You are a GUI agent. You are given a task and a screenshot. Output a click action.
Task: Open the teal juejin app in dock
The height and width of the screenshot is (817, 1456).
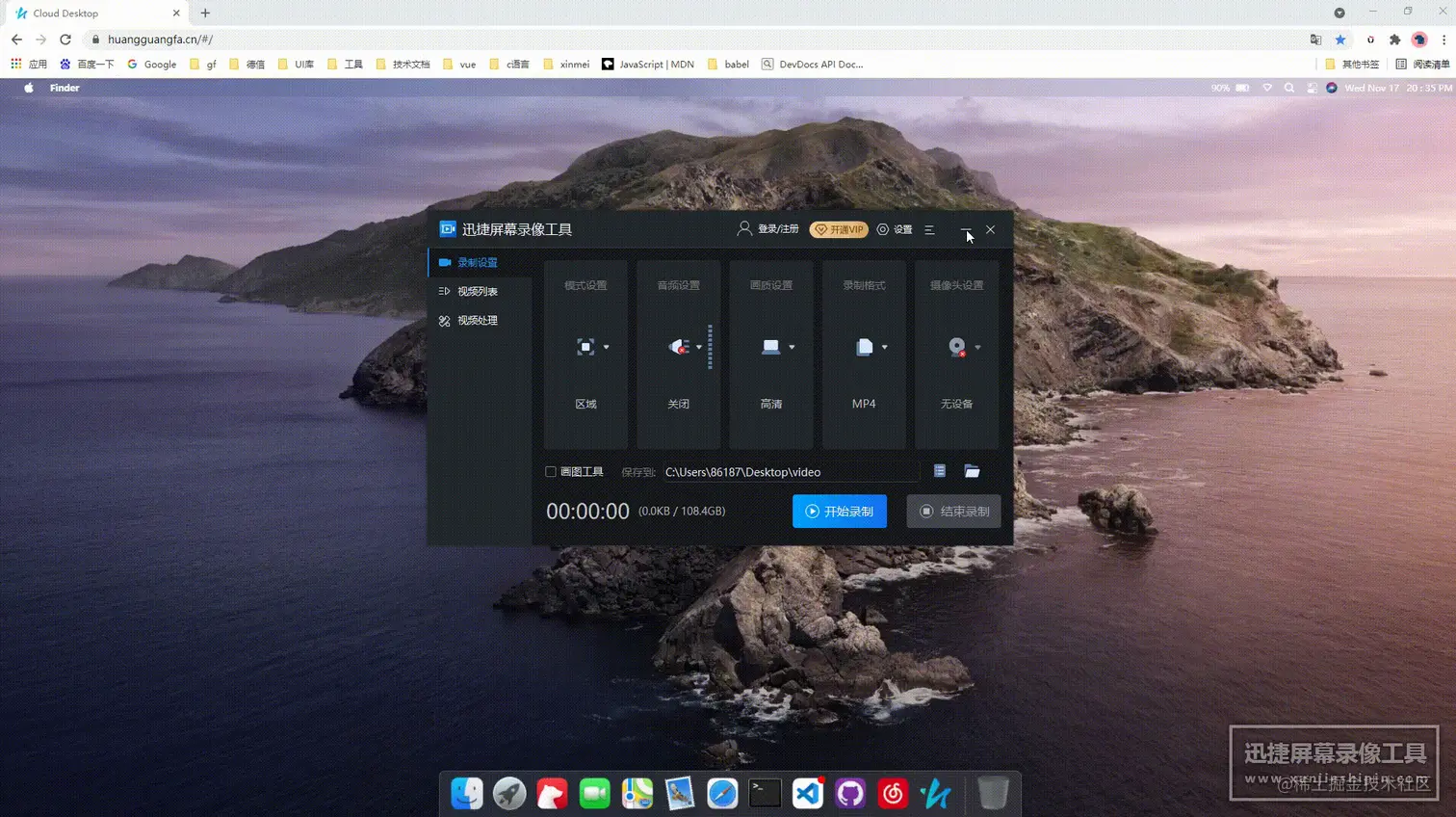pos(935,793)
